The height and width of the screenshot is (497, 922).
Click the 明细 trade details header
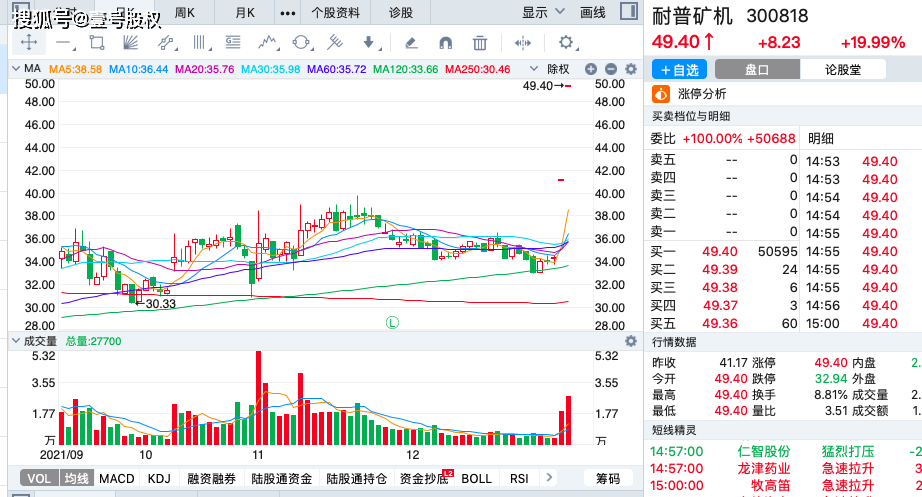pos(821,138)
